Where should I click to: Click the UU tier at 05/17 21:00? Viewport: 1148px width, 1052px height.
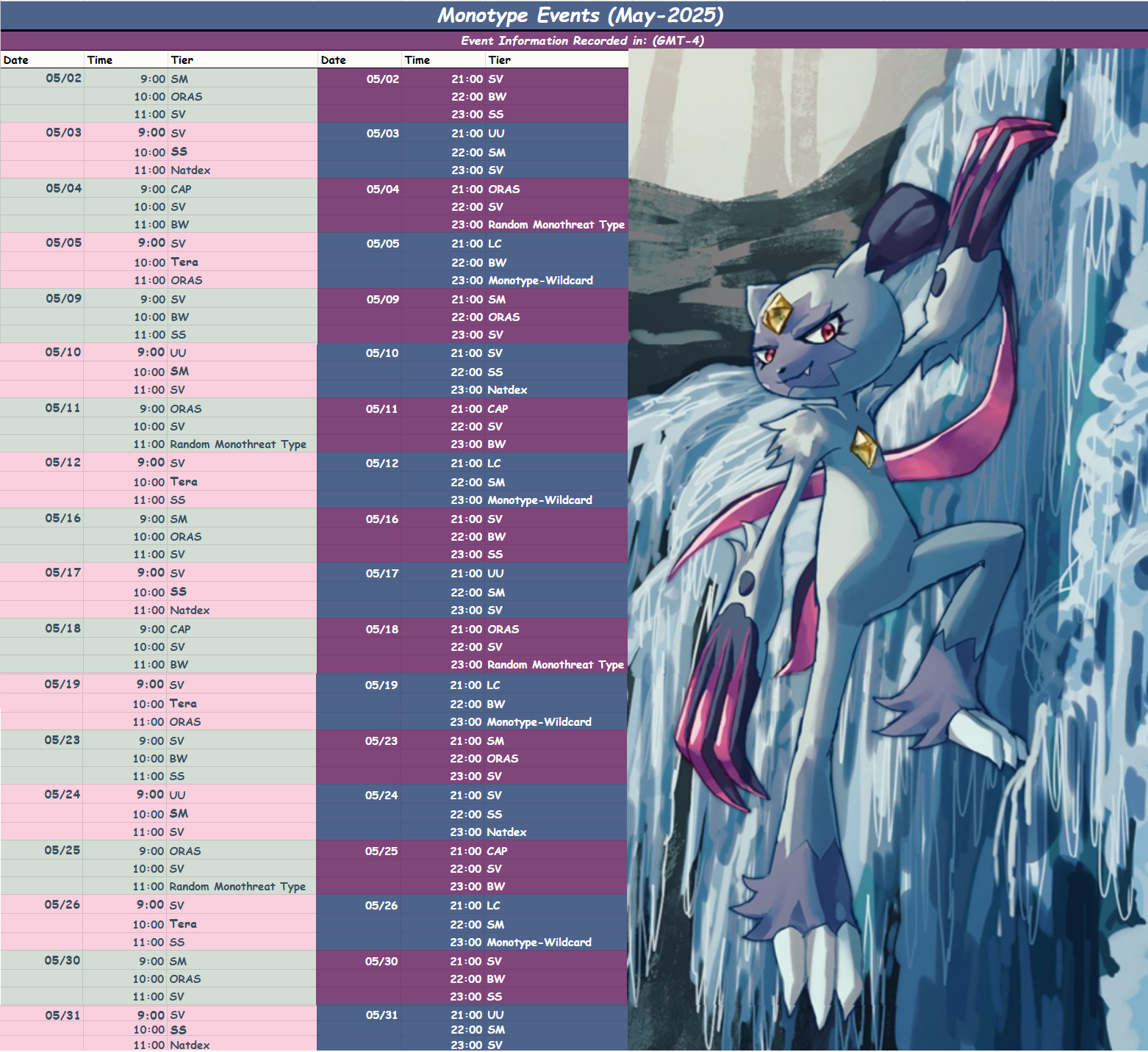(x=496, y=573)
